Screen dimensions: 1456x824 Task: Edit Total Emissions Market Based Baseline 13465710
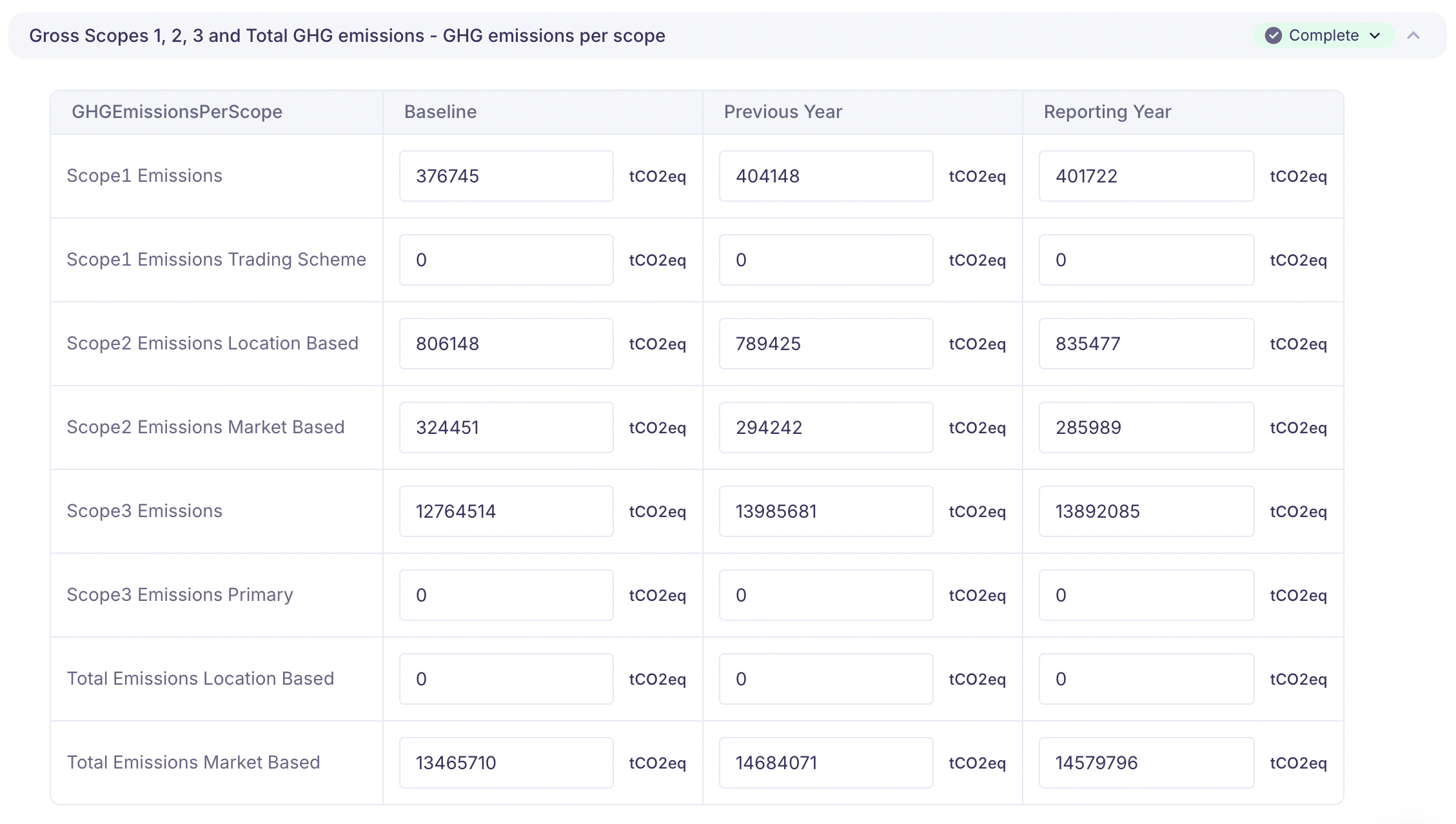click(506, 763)
